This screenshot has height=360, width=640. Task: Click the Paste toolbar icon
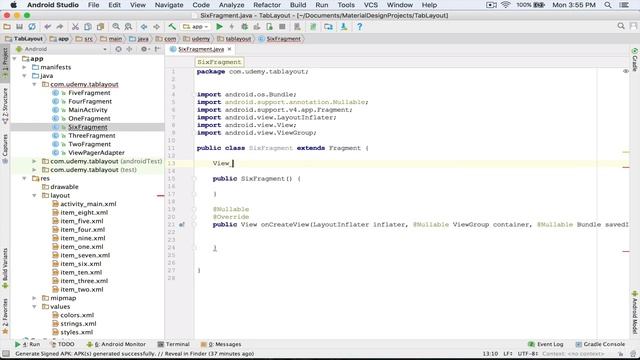click(100, 27)
